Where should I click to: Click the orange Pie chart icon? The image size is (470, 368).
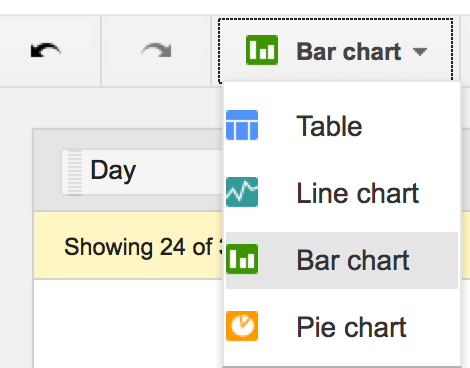click(x=242, y=326)
